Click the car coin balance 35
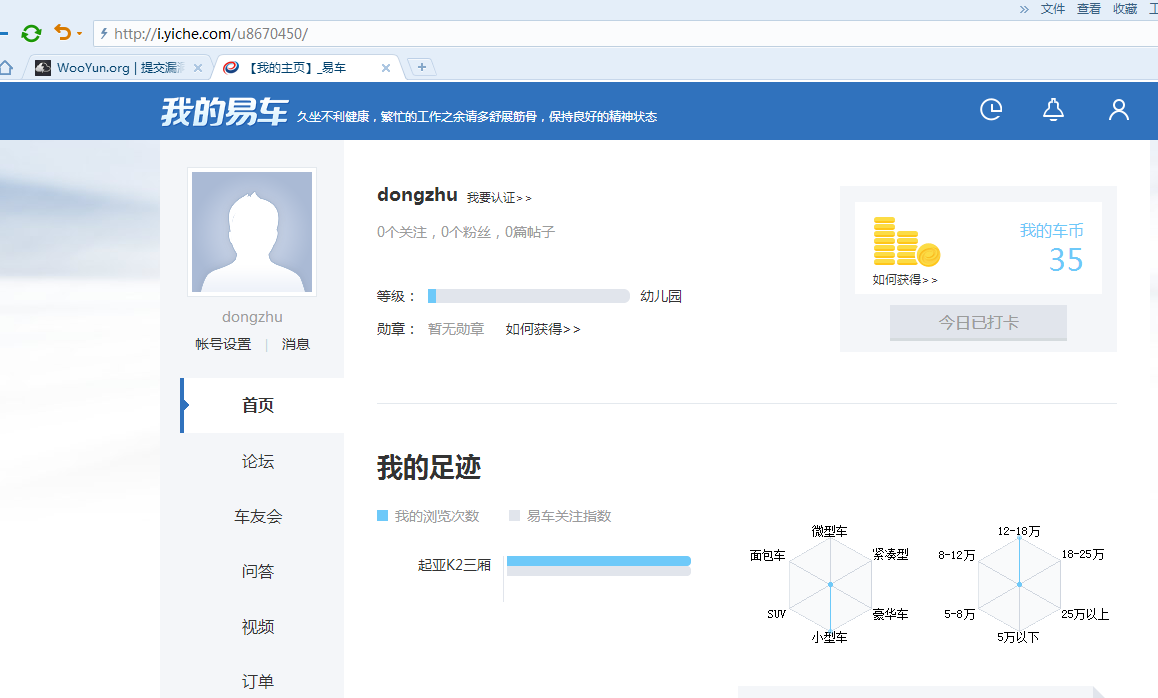 pyautogui.click(x=1066, y=260)
